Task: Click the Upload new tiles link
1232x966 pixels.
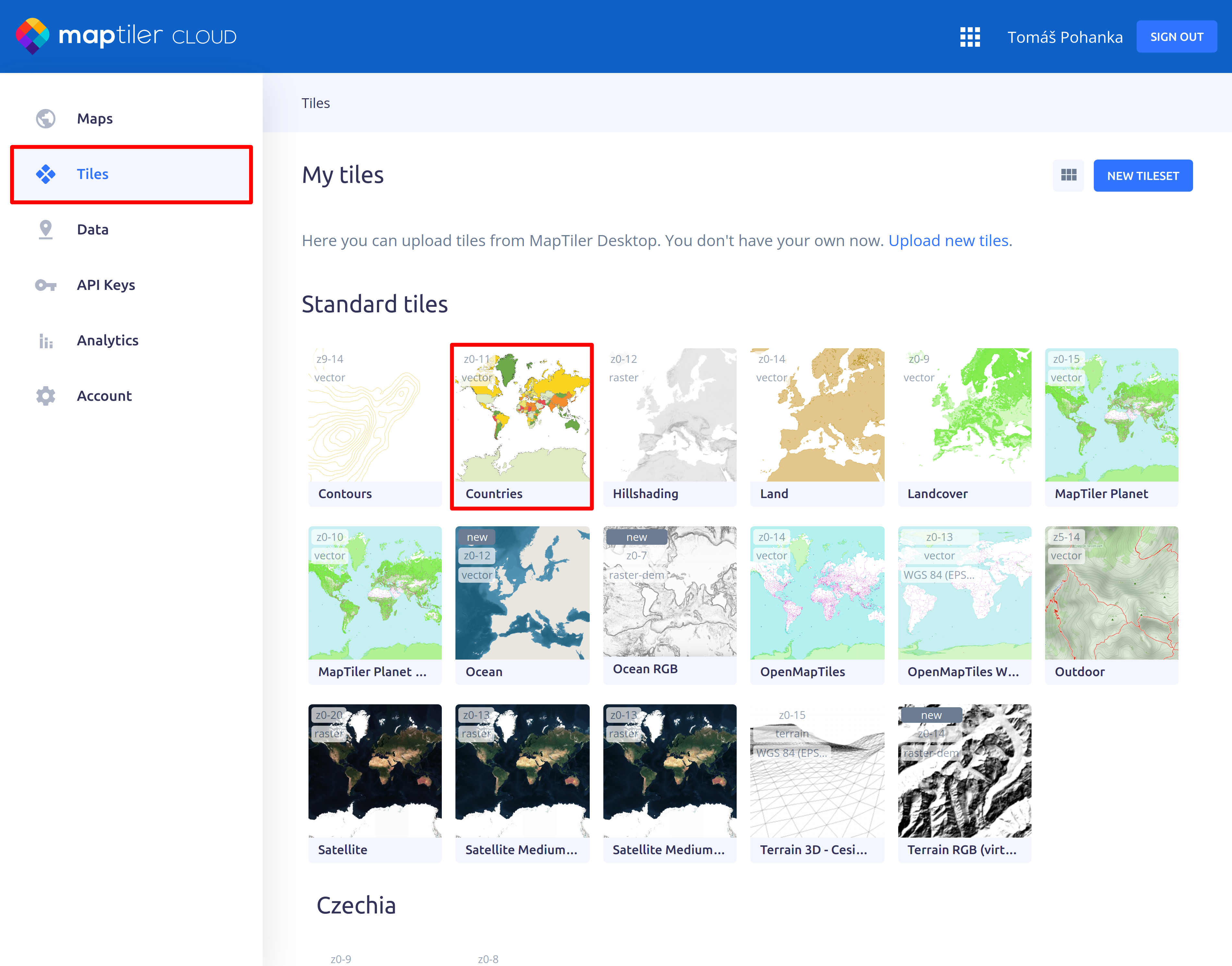Action: tap(948, 241)
